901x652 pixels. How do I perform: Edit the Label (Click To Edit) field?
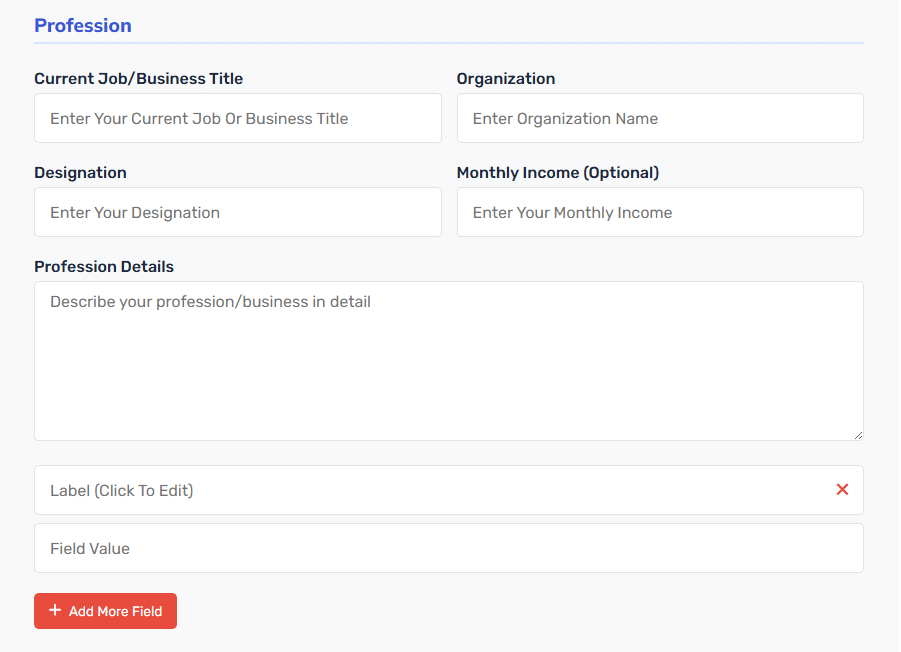[448, 490]
